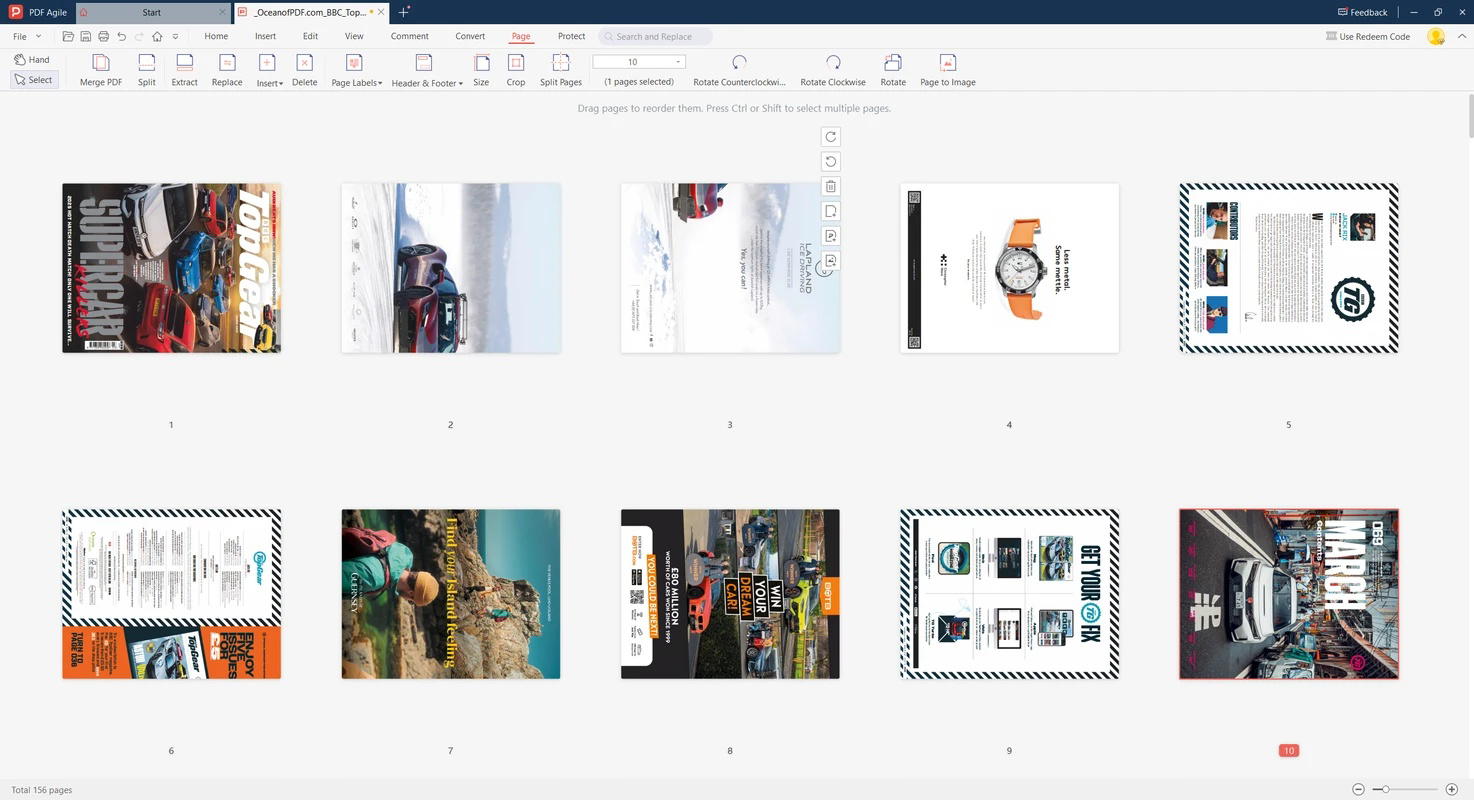Switch to the Edit tab
Viewport: 1474px width, 800px height.
(x=310, y=36)
